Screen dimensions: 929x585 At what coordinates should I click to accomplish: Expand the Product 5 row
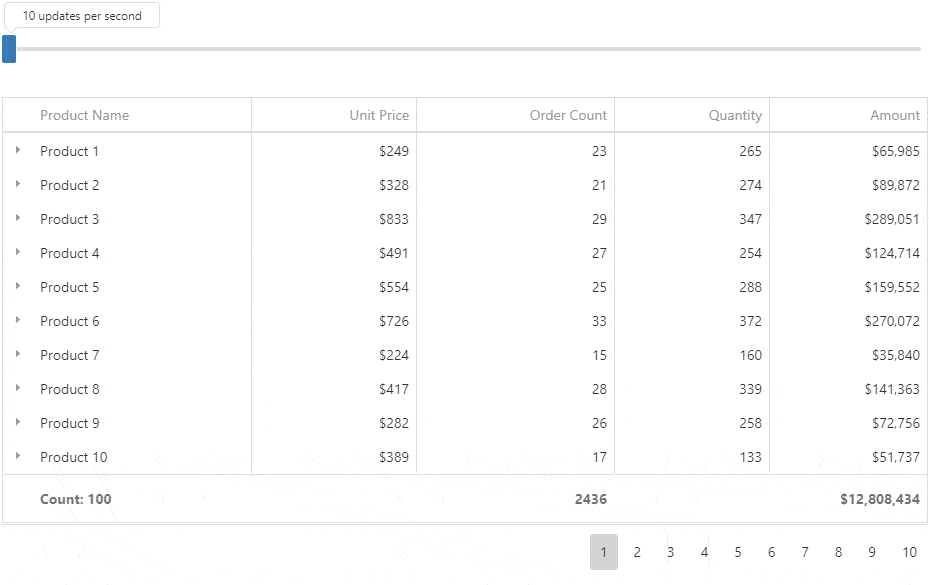point(18,286)
